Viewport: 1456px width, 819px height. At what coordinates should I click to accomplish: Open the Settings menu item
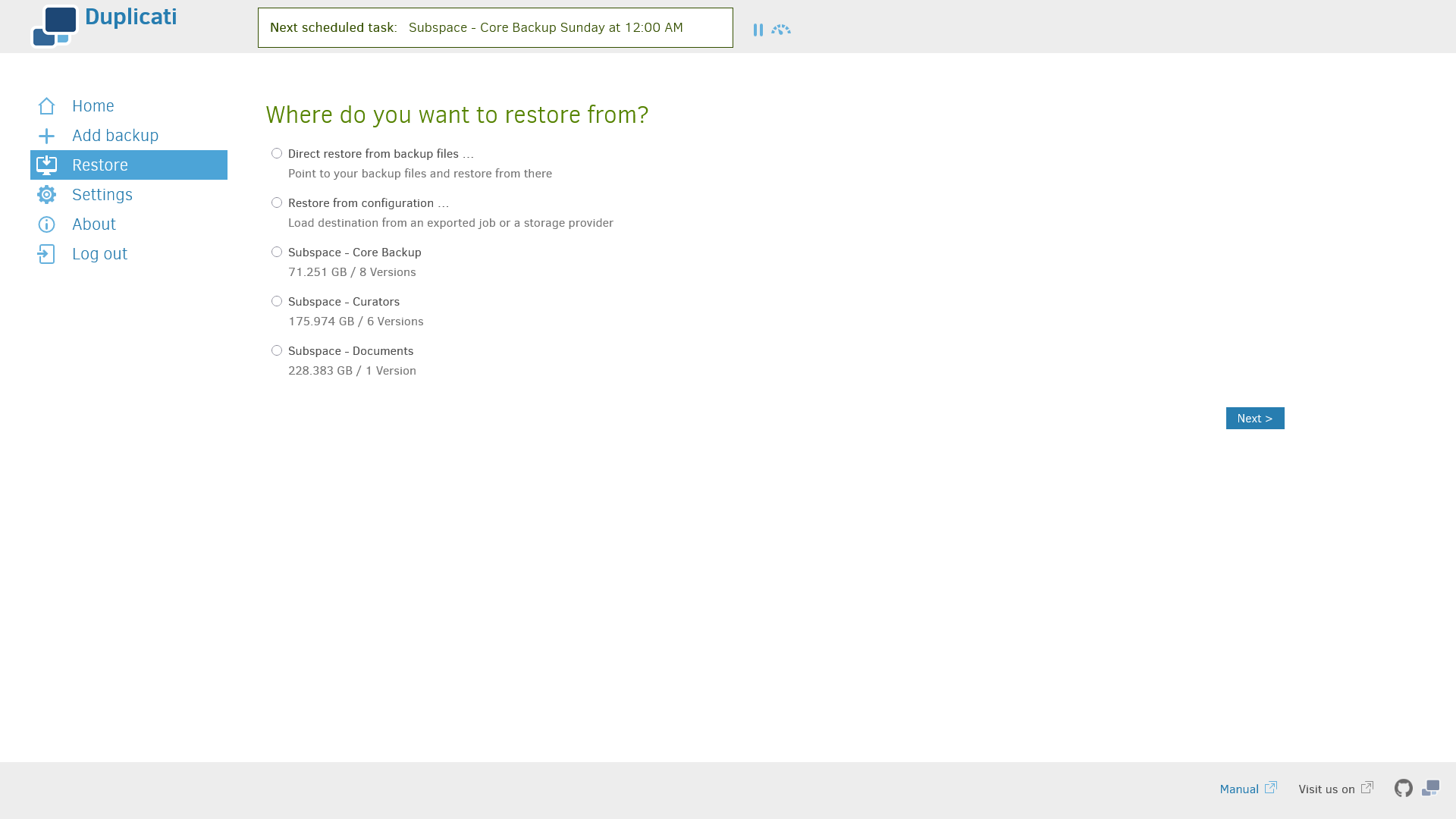129,195
